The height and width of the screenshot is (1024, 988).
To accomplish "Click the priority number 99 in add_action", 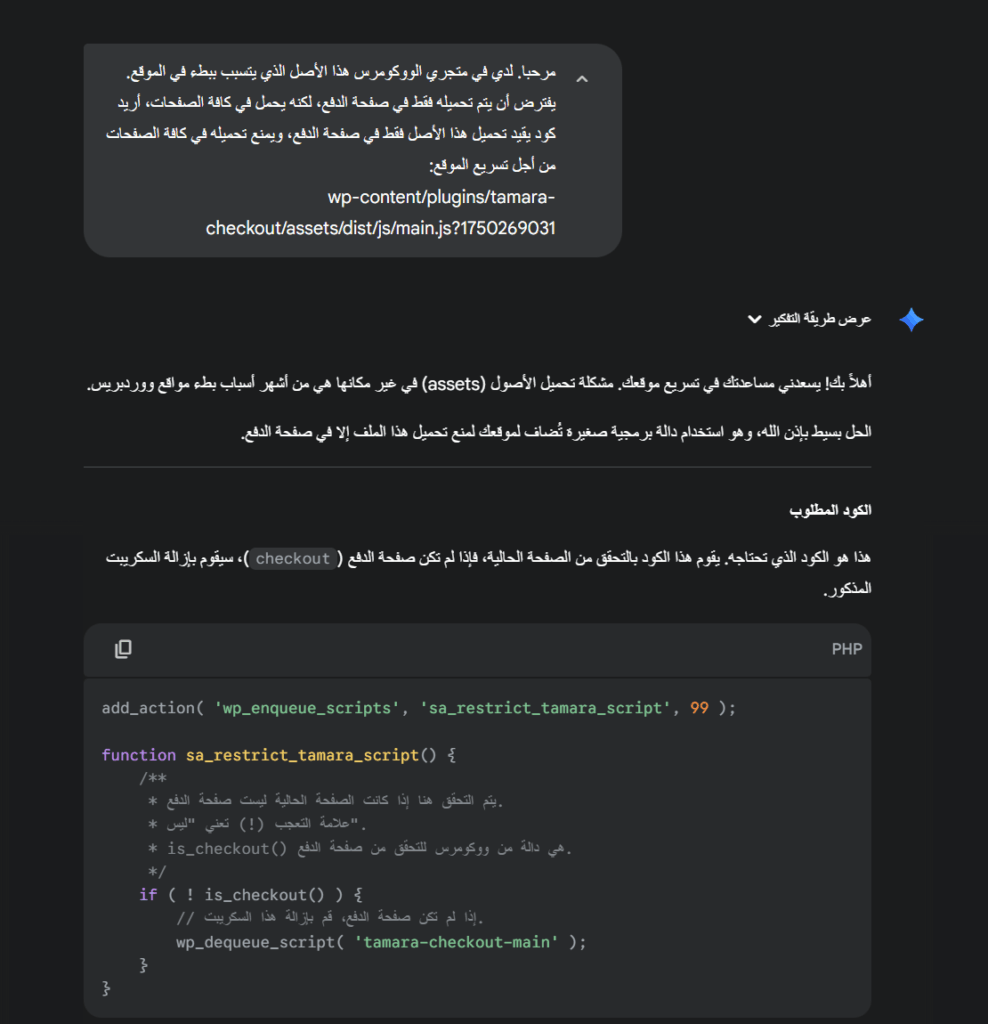I will click(699, 708).
